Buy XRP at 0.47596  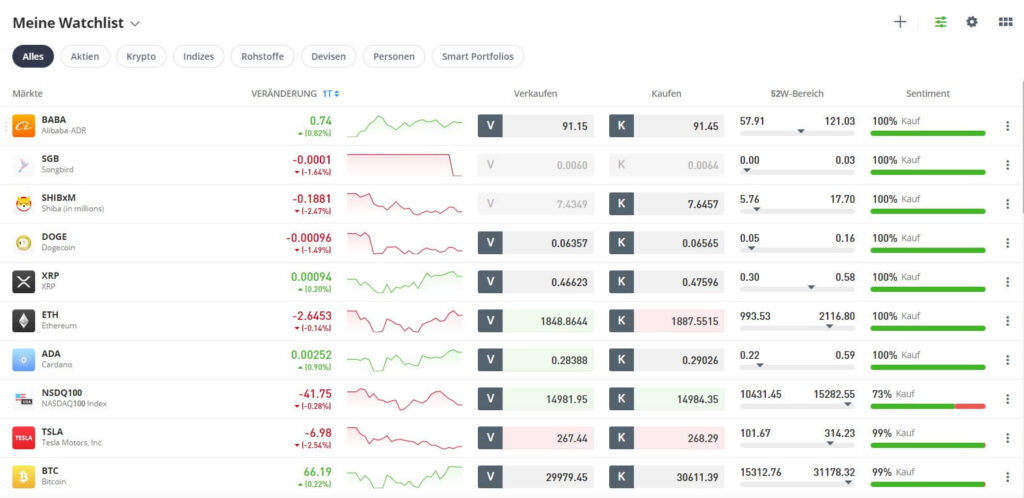tap(667, 282)
